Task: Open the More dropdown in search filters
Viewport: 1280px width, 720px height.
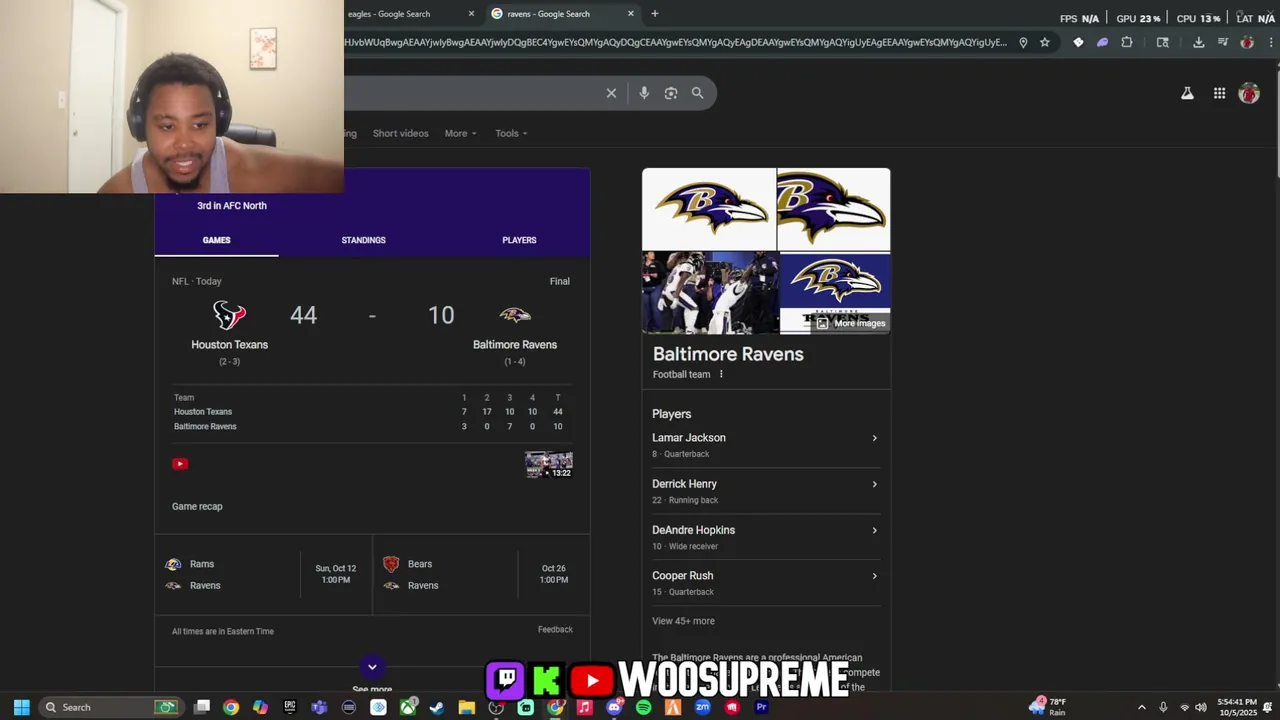Action: point(460,133)
